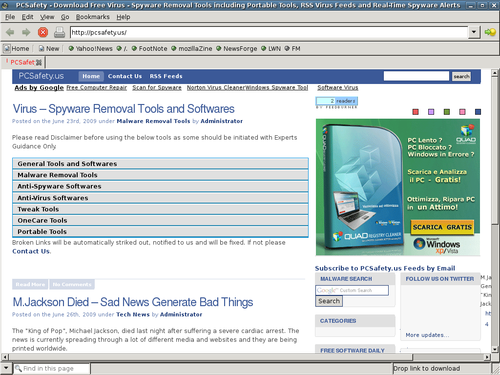Open the mozillaZine bookmark
This screenshot has width=500, height=375.
(x=192, y=49)
